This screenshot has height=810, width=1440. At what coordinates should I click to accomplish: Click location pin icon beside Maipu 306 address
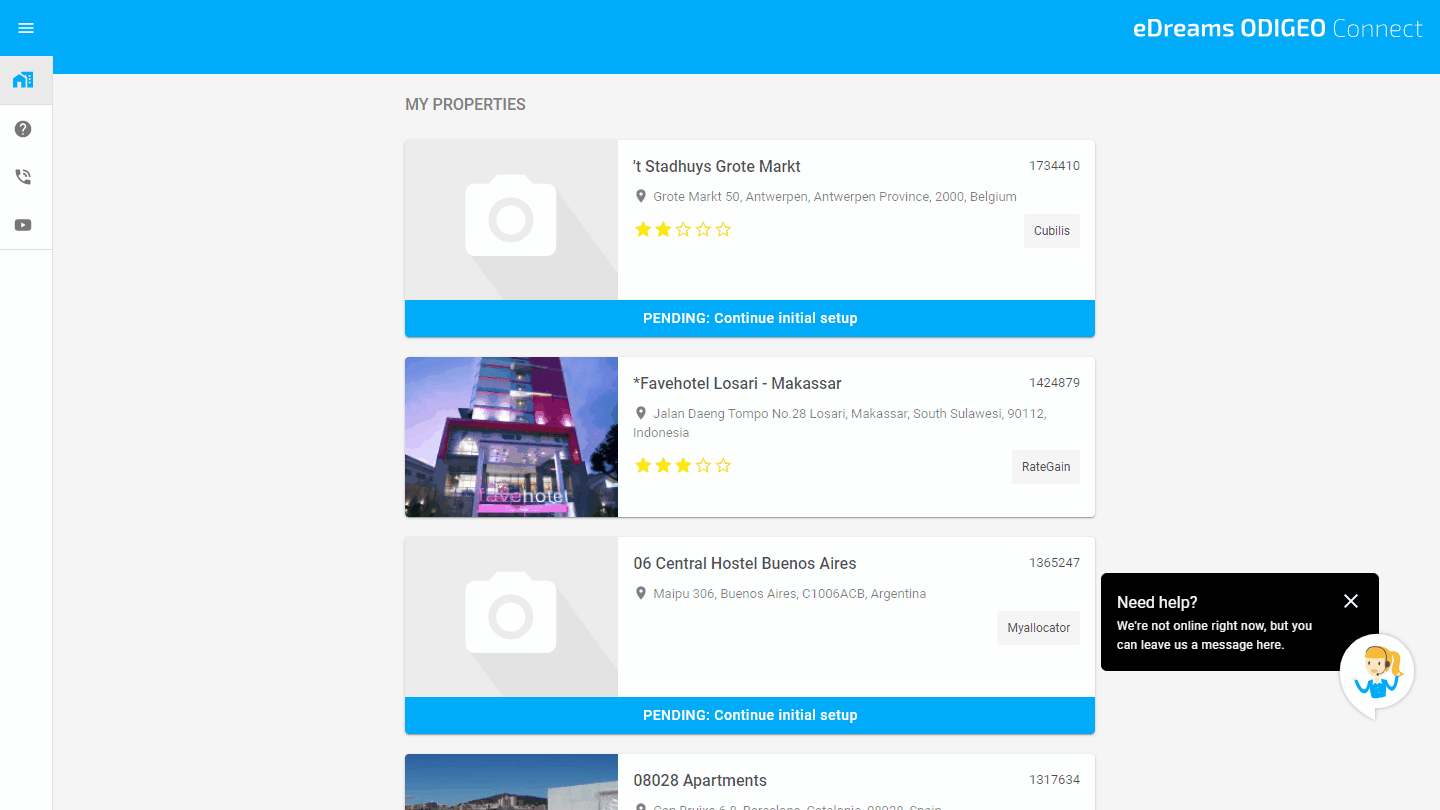(641, 593)
